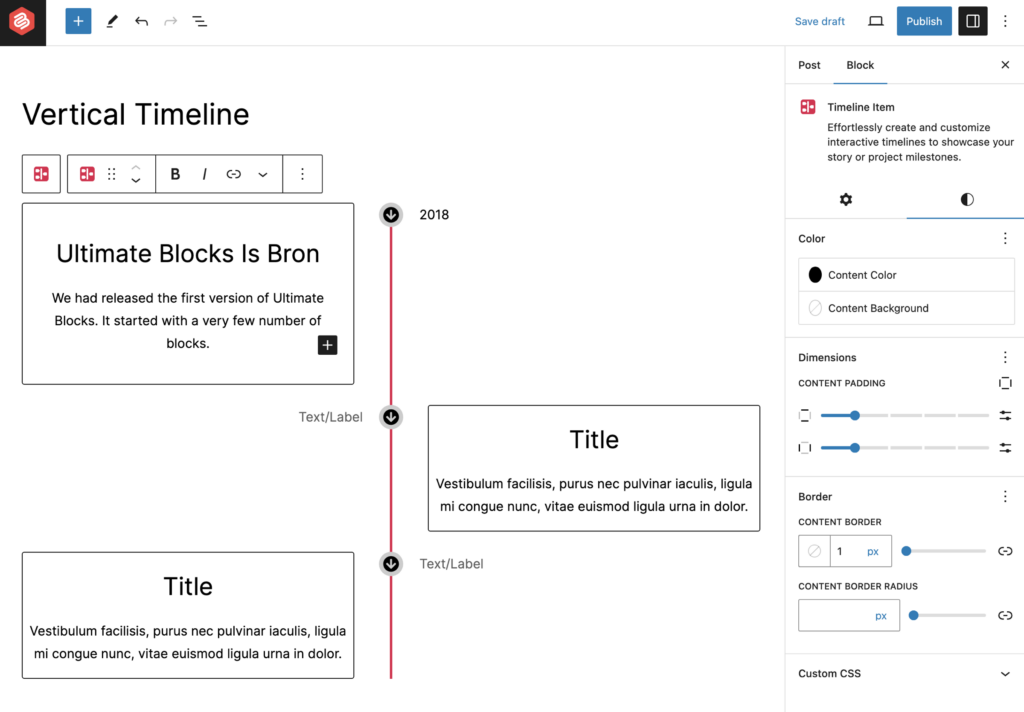Toggle italic formatting in the block toolbar
1024x712 pixels.
click(204, 174)
